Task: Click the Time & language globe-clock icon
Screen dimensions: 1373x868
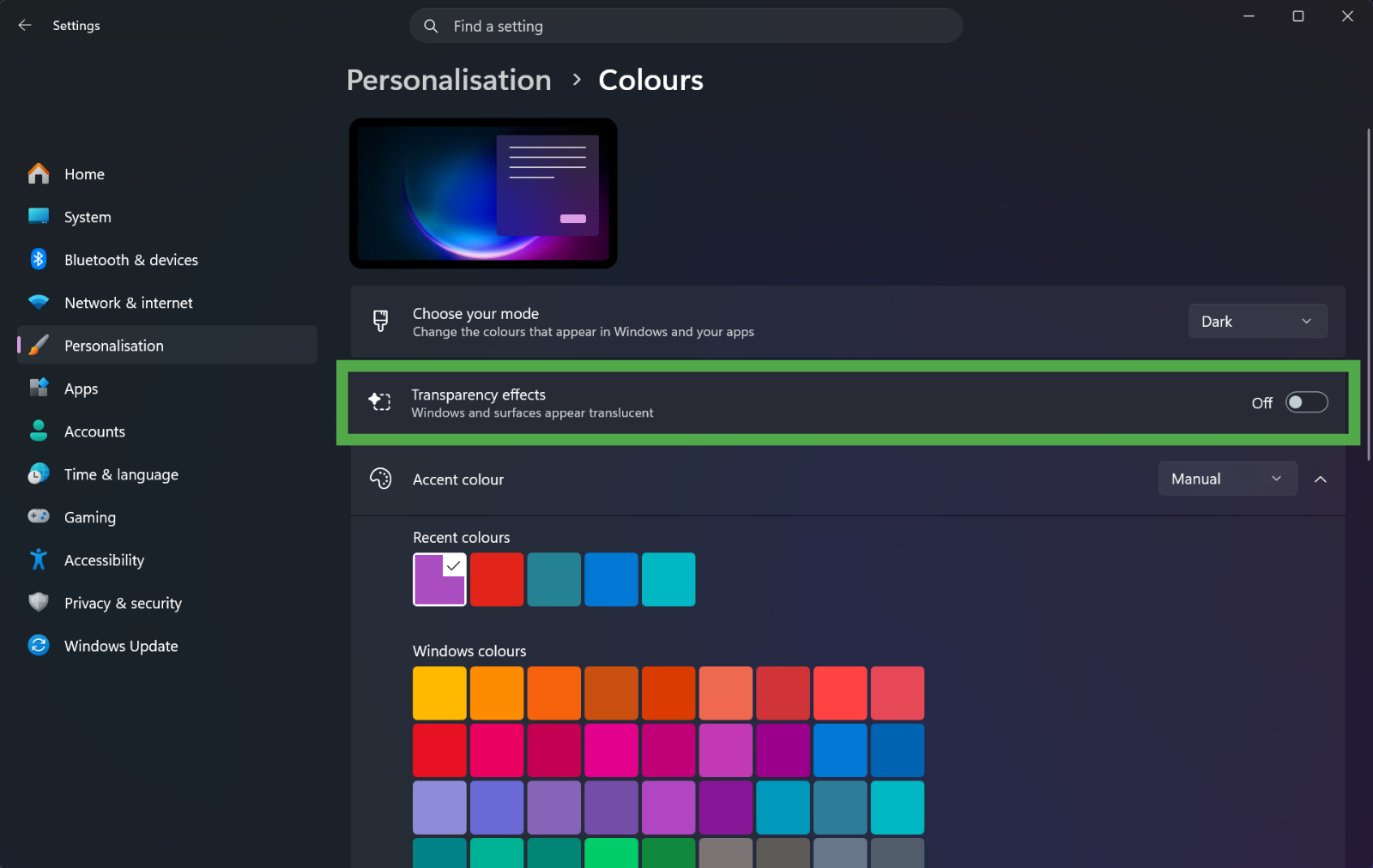Action: pos(39,473)
